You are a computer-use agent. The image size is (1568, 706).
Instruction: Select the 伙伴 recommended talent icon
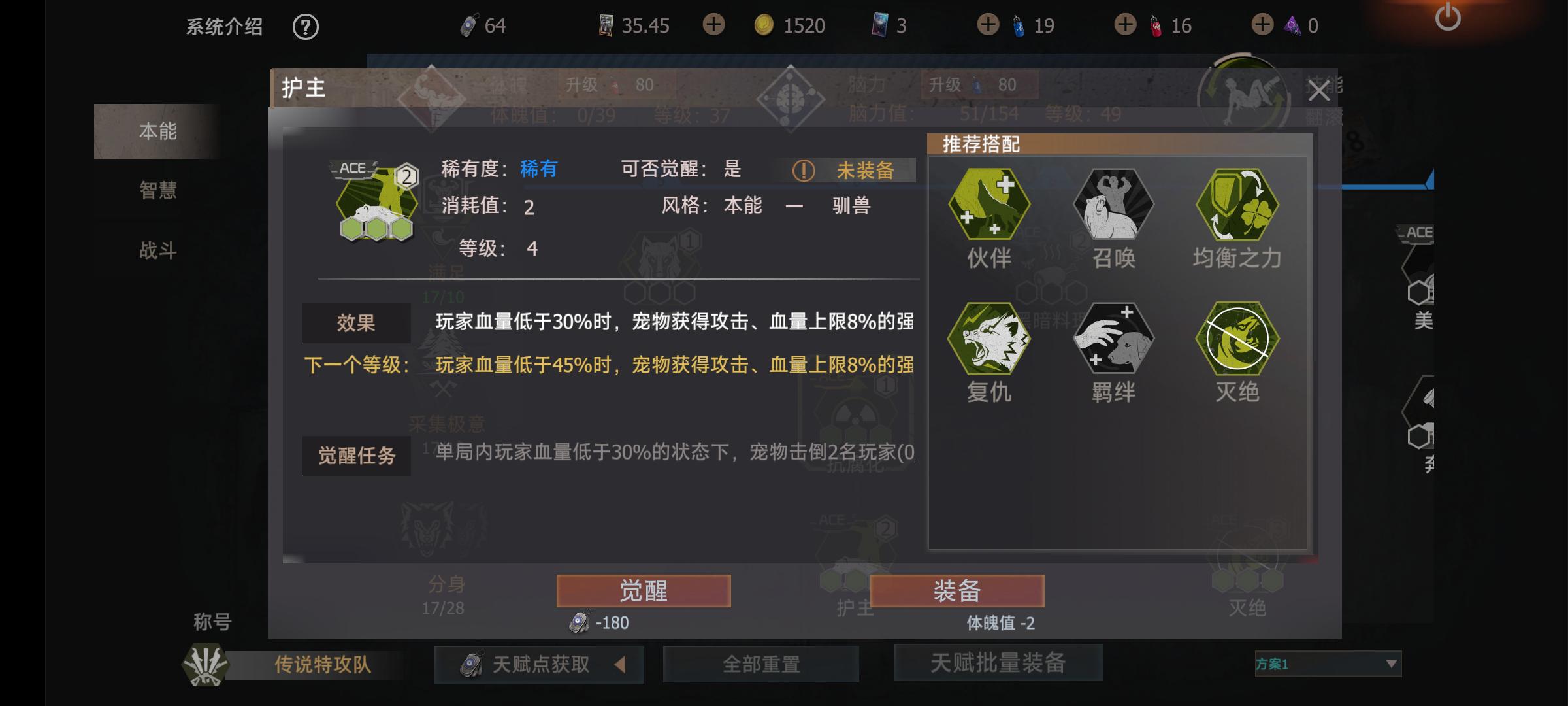point(989,205)
